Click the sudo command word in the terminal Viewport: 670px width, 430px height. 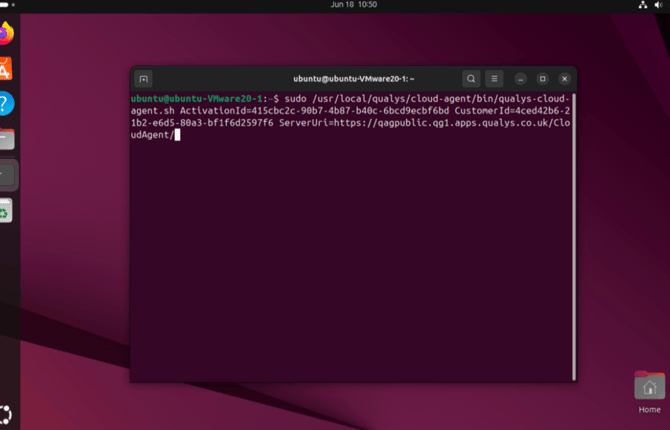pyautogui.click(x=296, y=99)
